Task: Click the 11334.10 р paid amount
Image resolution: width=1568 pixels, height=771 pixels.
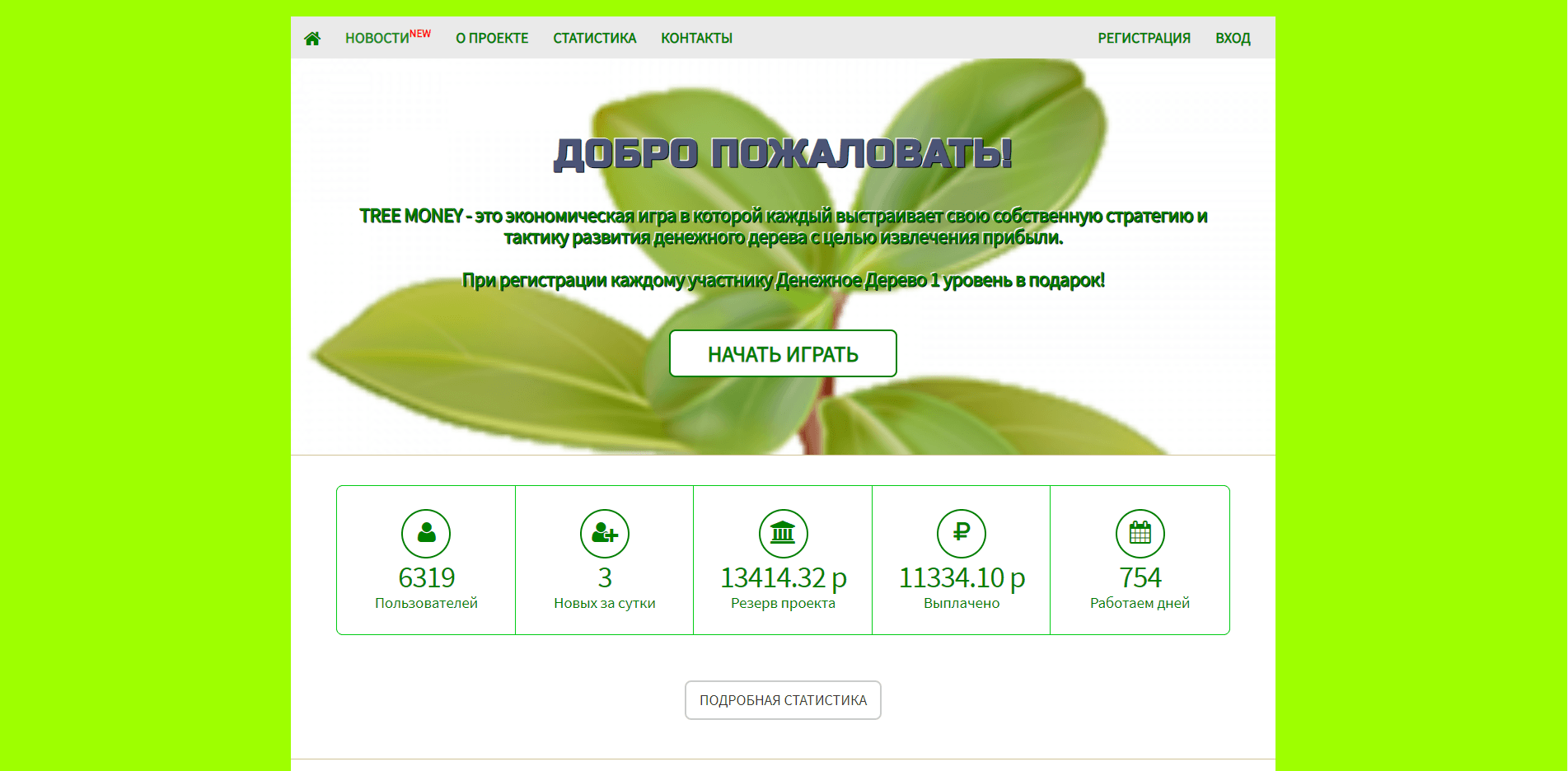Action: [x=962, y=578]
